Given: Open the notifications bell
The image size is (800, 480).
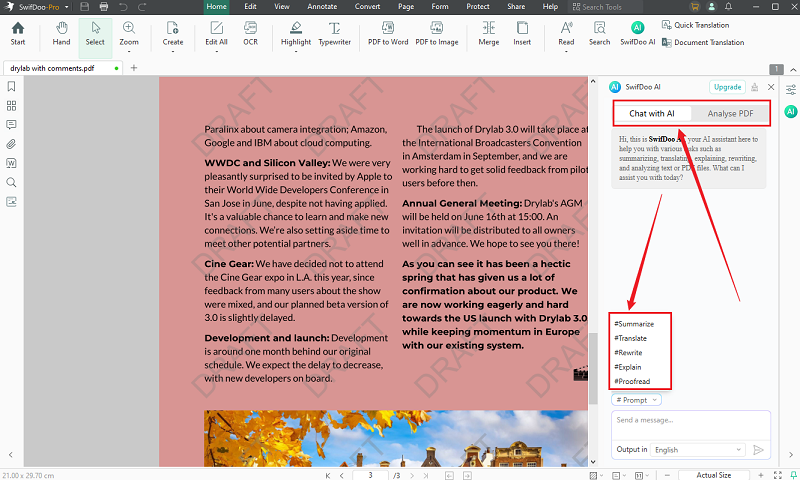Looking at the screenshot, I should point(729,7).
